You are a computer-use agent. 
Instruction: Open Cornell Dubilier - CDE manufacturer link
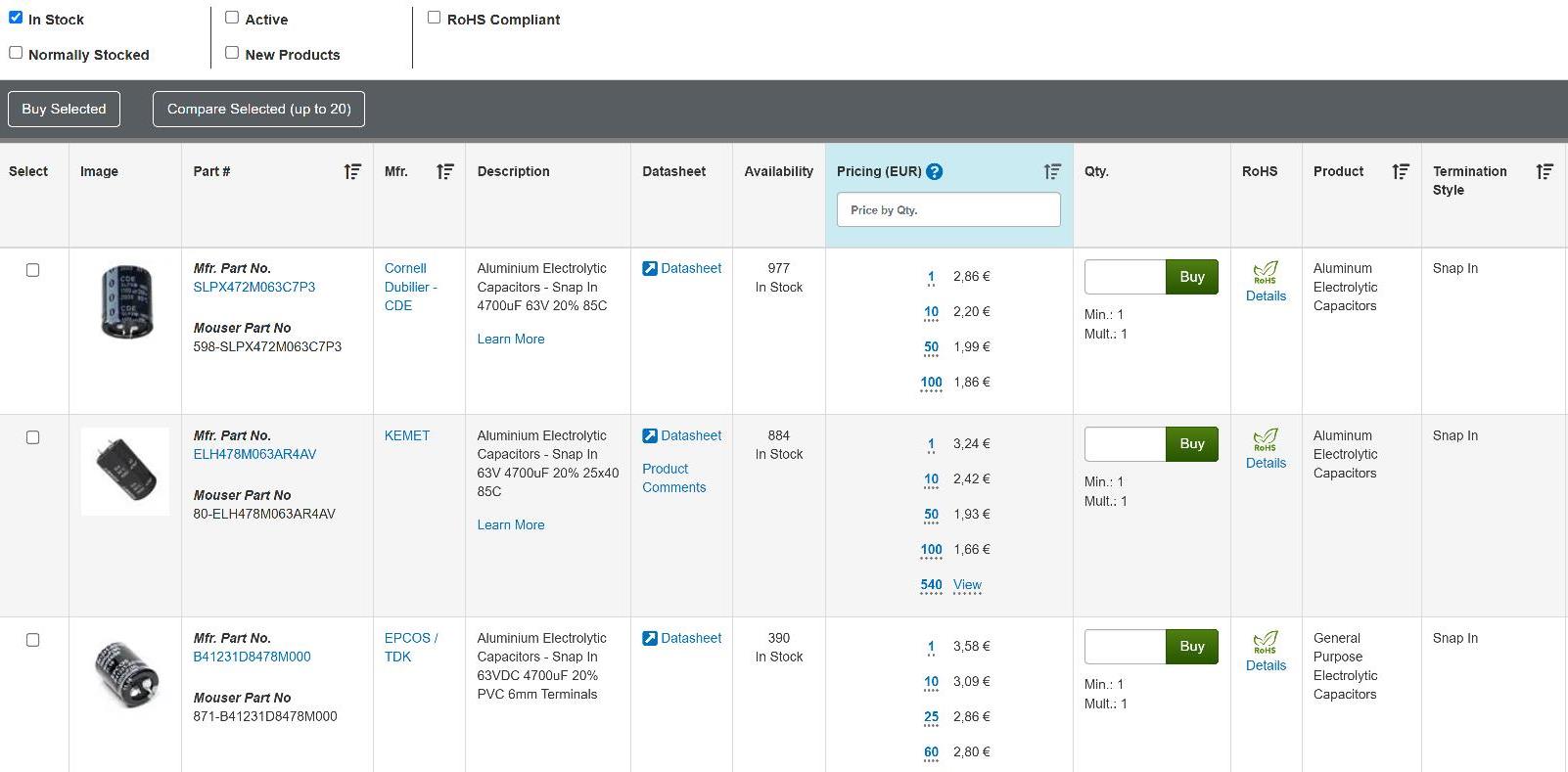[411, 287]
